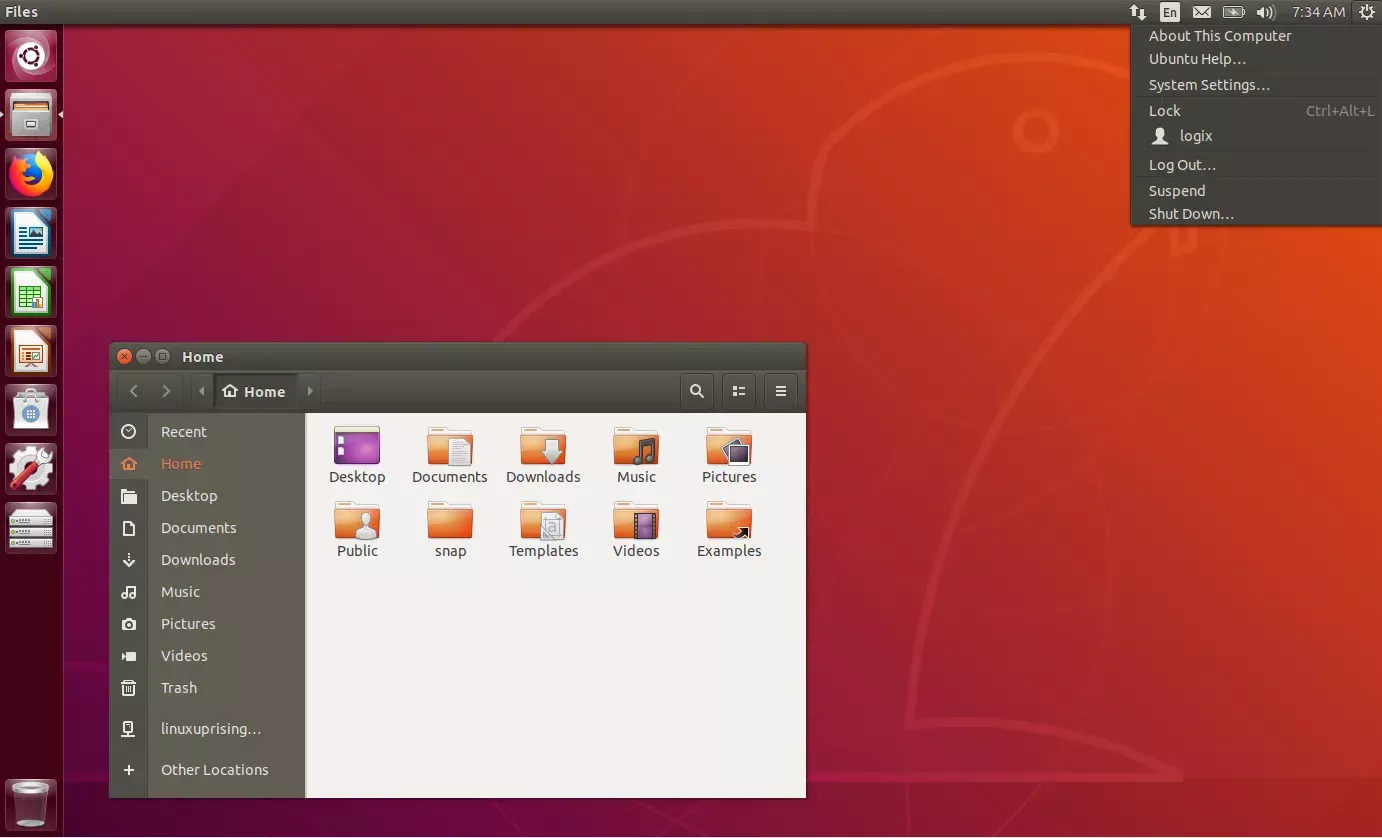
Task: Open search in the Files toolbar
Action: (x=697, y=391)
